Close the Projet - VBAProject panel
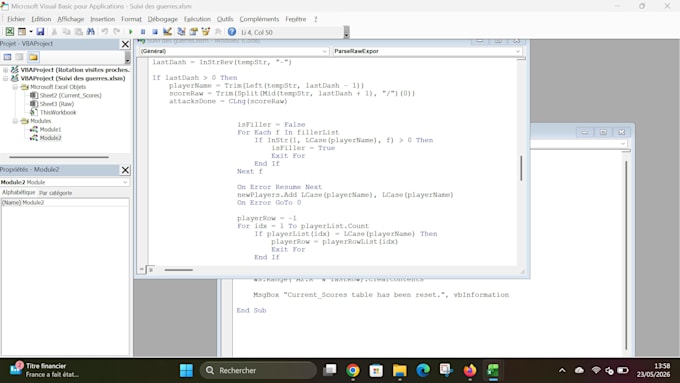The image size is (680, 383). coord(125,44)
